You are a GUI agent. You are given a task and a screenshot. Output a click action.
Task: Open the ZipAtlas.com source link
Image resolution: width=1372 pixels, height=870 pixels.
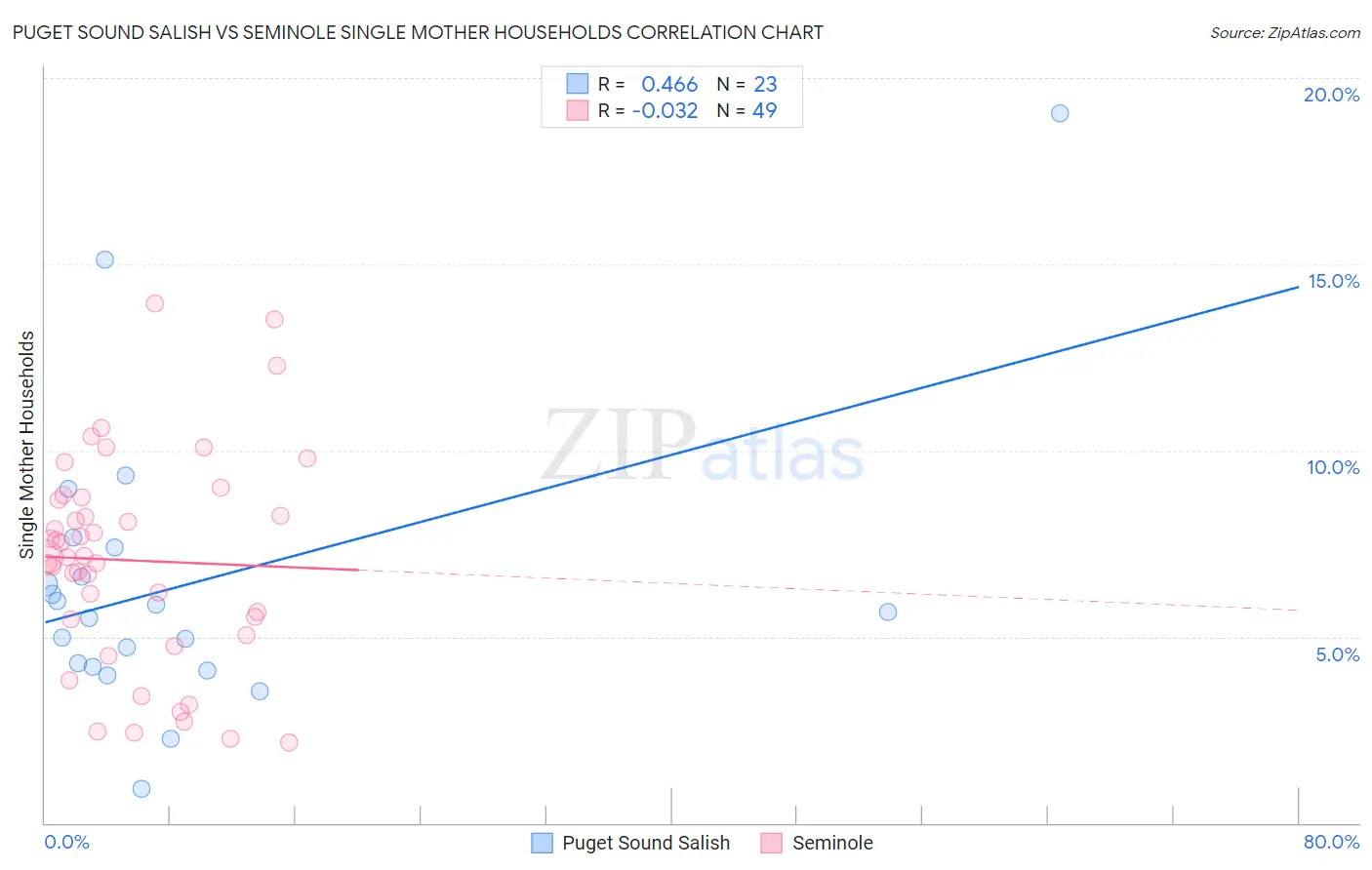pos(1285,33)
